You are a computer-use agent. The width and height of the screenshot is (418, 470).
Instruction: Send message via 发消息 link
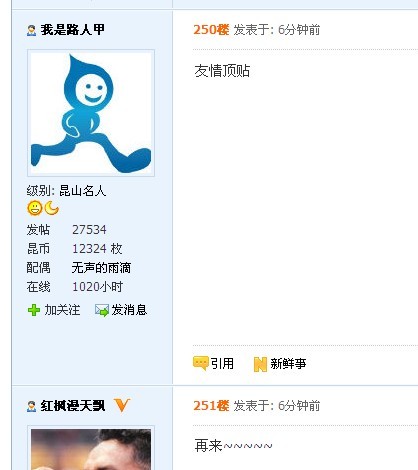(129, 310)
